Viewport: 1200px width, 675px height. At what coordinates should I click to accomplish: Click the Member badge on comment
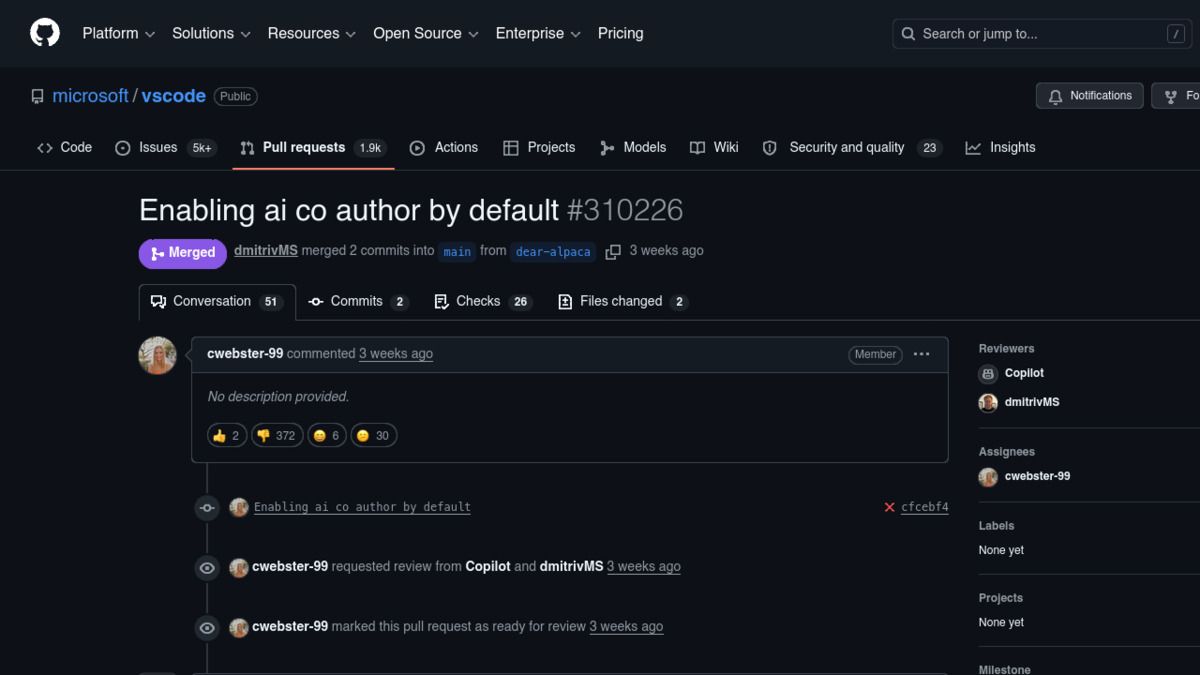pos(875,354)
